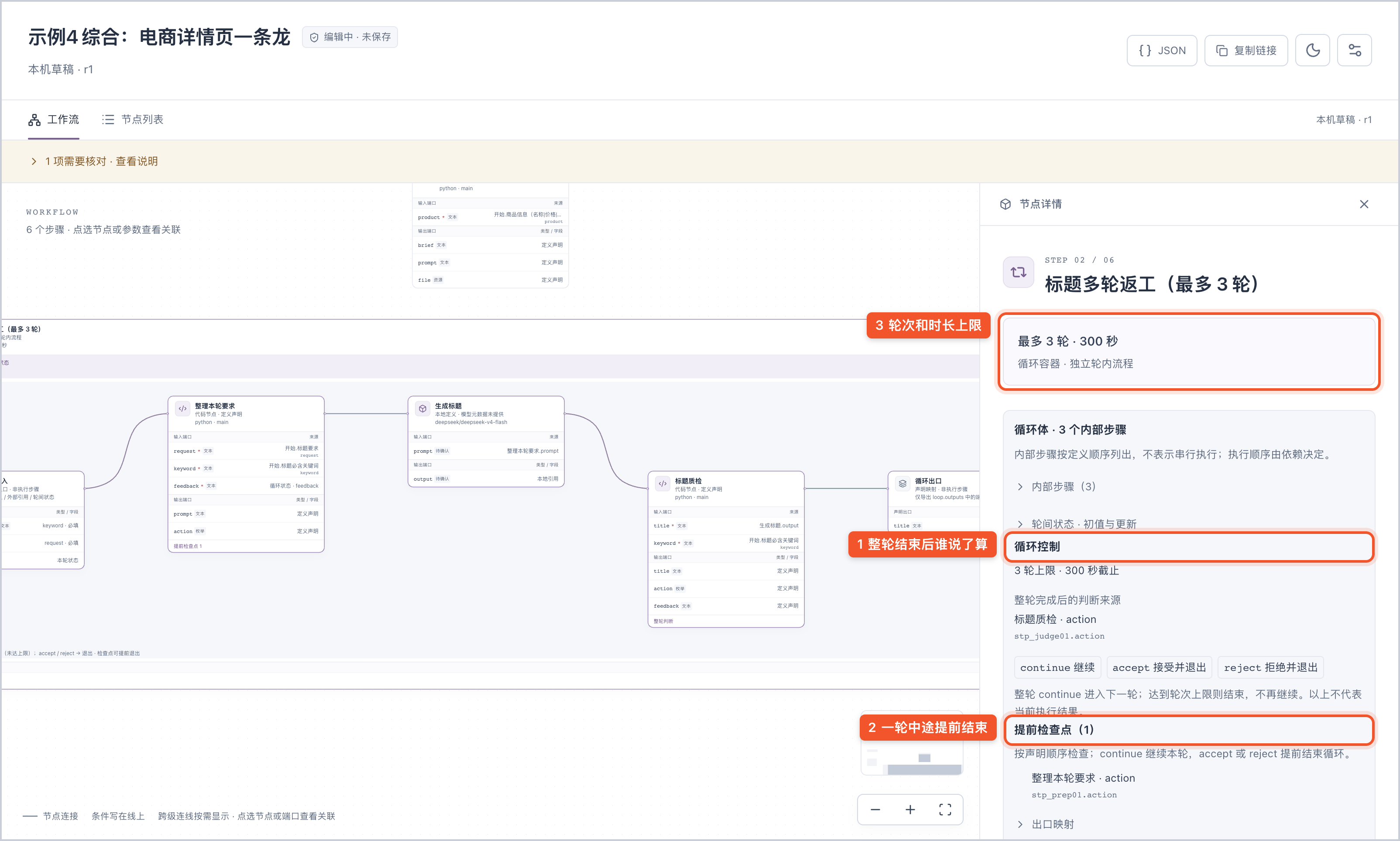The width and height of the screenshot is (1400, 841).
Task: Expand the 1 项需要核对 notice
Action: pyautogui.click(x=95, y=161)
